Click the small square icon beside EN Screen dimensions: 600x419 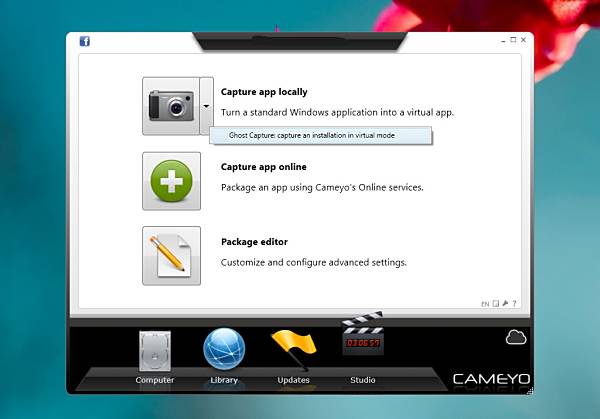[496, 303]
